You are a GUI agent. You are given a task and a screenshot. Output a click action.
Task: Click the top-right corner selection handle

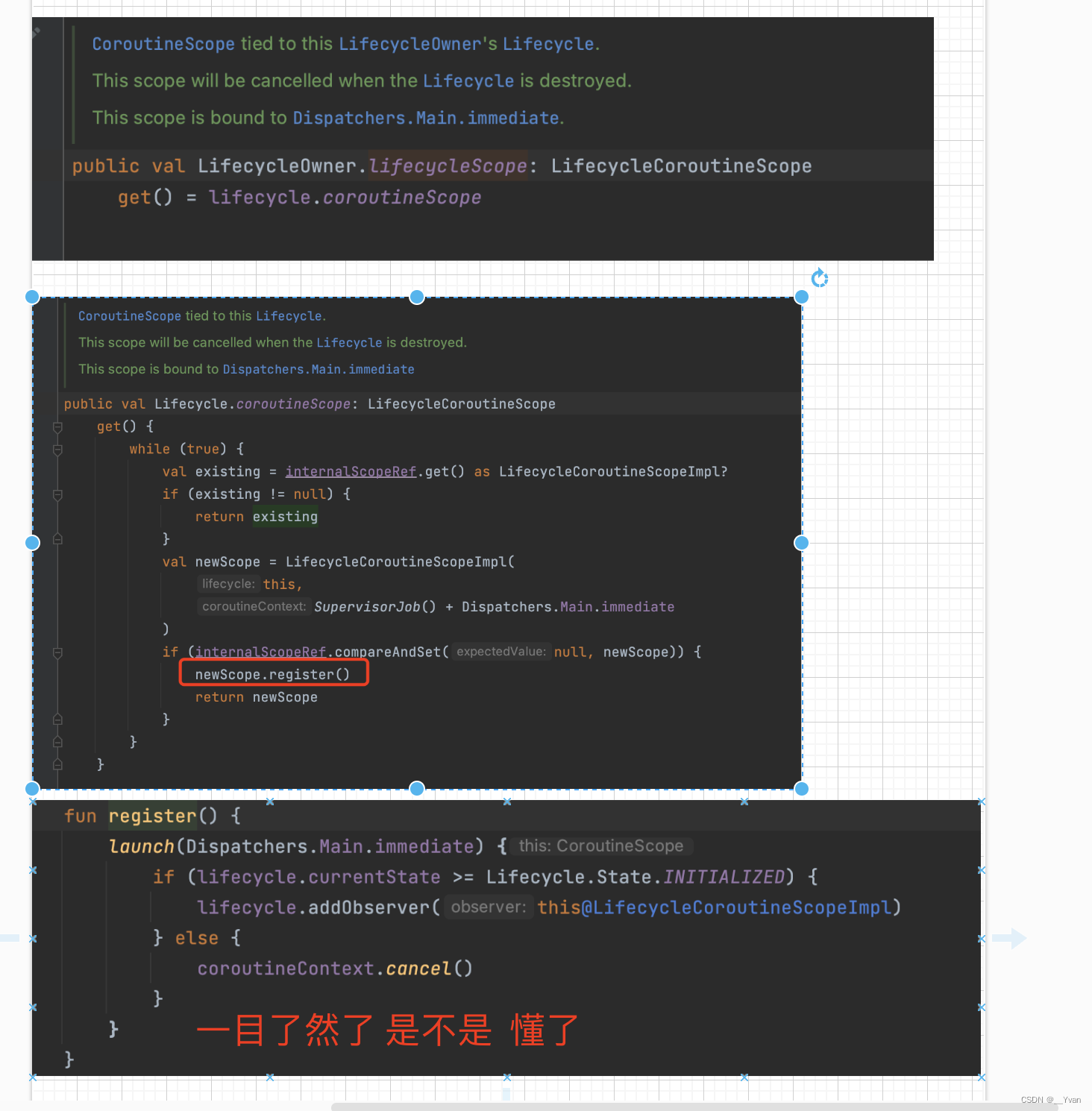(x=802, y=297)
